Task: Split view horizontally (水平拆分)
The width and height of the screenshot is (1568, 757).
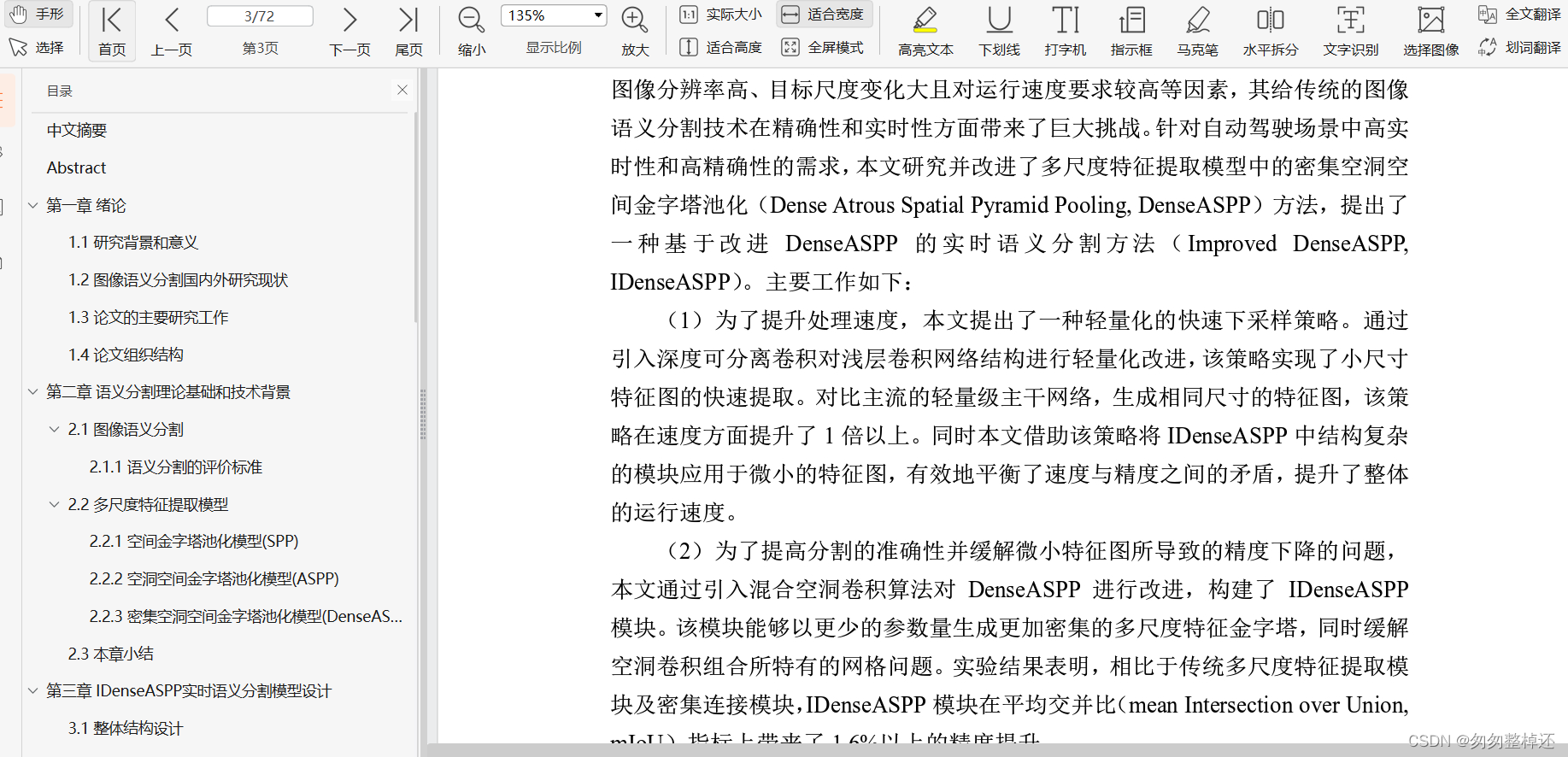Action: 1271,32
